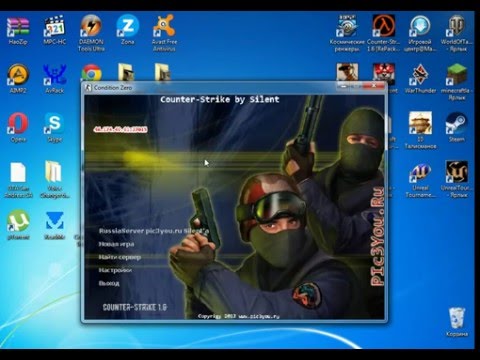
Task: Launch the Steam desktop shortcut
Action: click(456, 128)
